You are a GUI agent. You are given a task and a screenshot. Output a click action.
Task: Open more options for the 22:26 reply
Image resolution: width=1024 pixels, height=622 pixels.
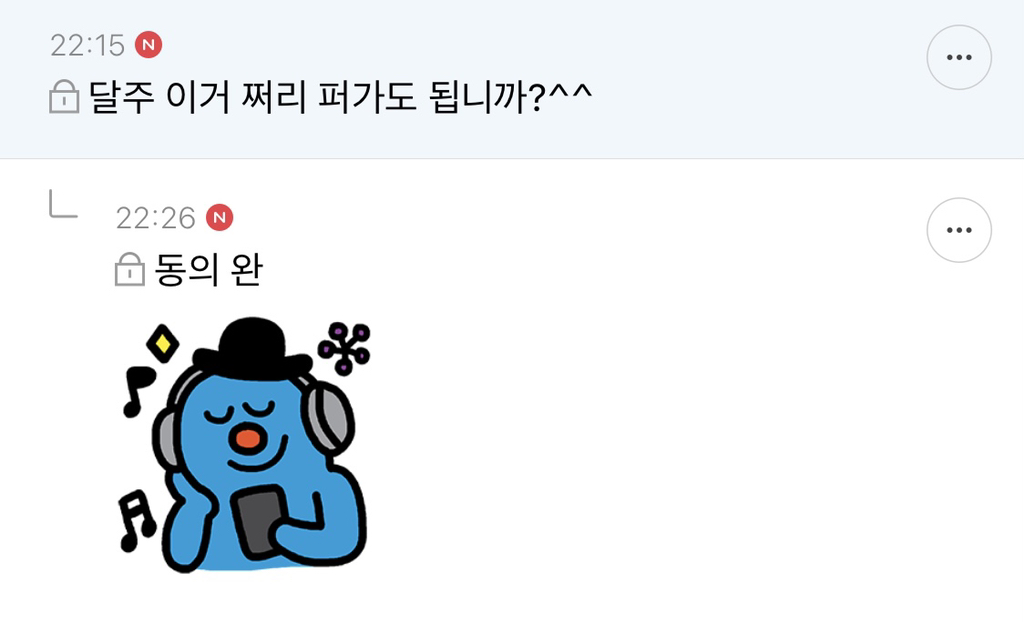(959, 230)
